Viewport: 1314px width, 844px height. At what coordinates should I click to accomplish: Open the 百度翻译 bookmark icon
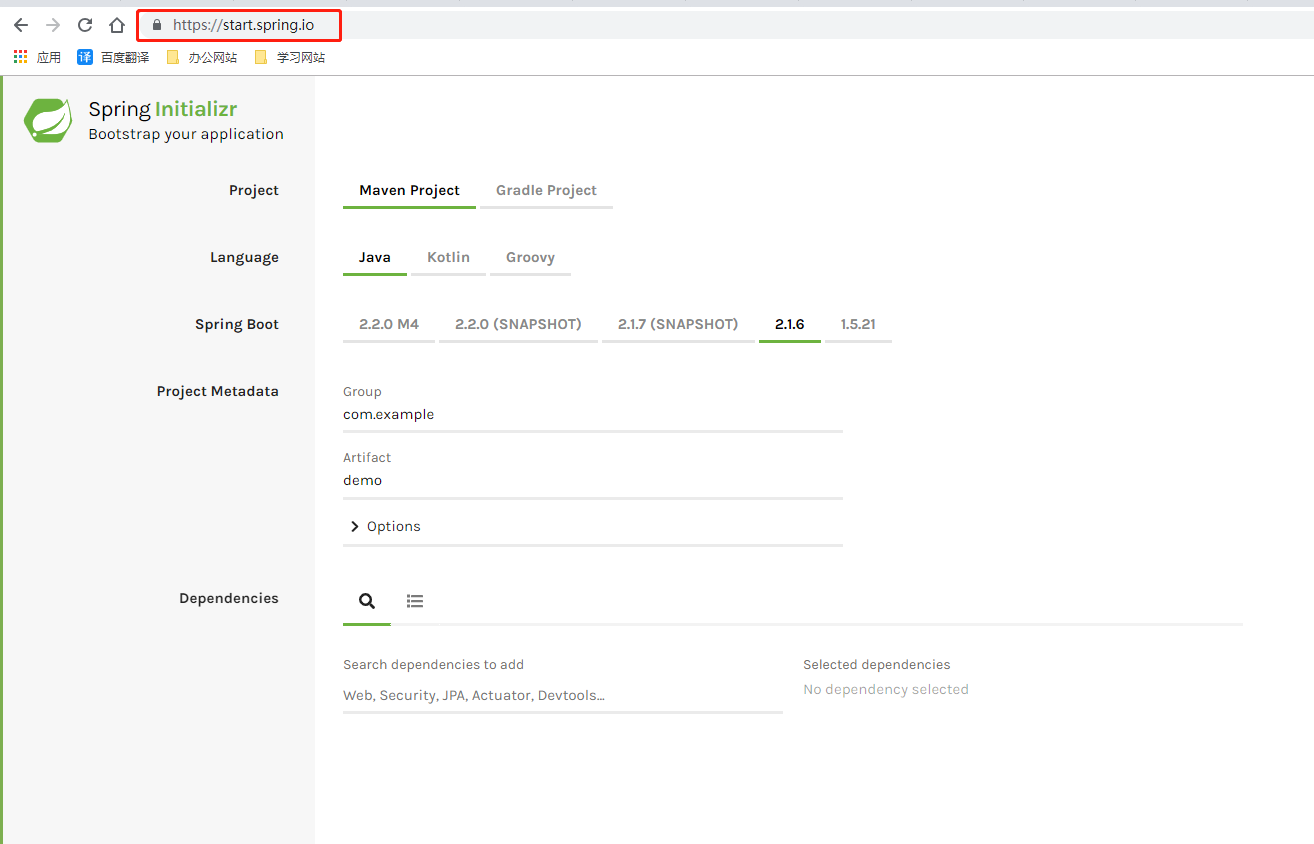(x=85, y=56)
